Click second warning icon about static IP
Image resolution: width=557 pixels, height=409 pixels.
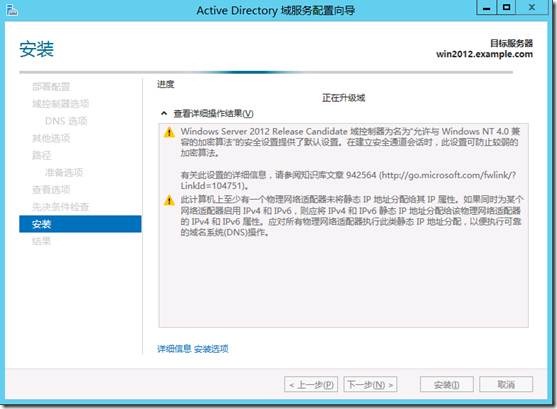(x=169, y=200)
